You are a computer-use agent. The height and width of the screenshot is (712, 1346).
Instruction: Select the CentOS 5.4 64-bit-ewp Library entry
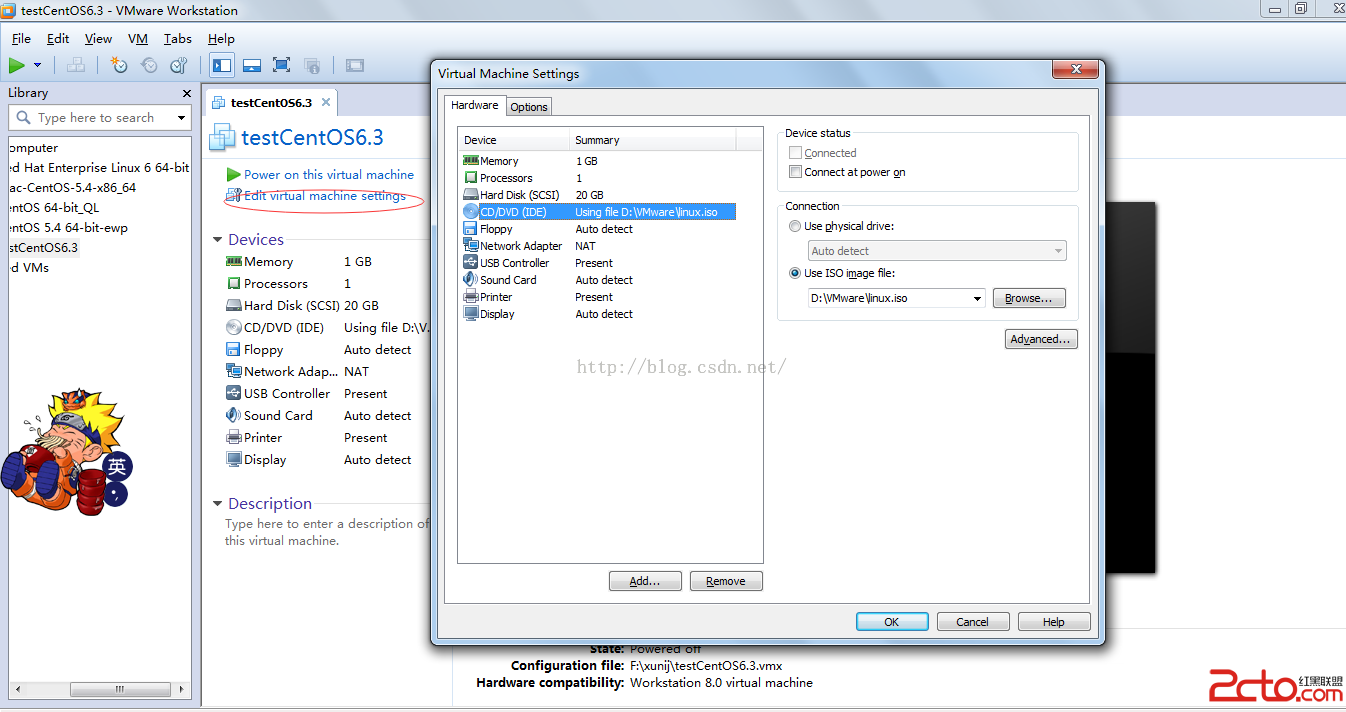68,228
